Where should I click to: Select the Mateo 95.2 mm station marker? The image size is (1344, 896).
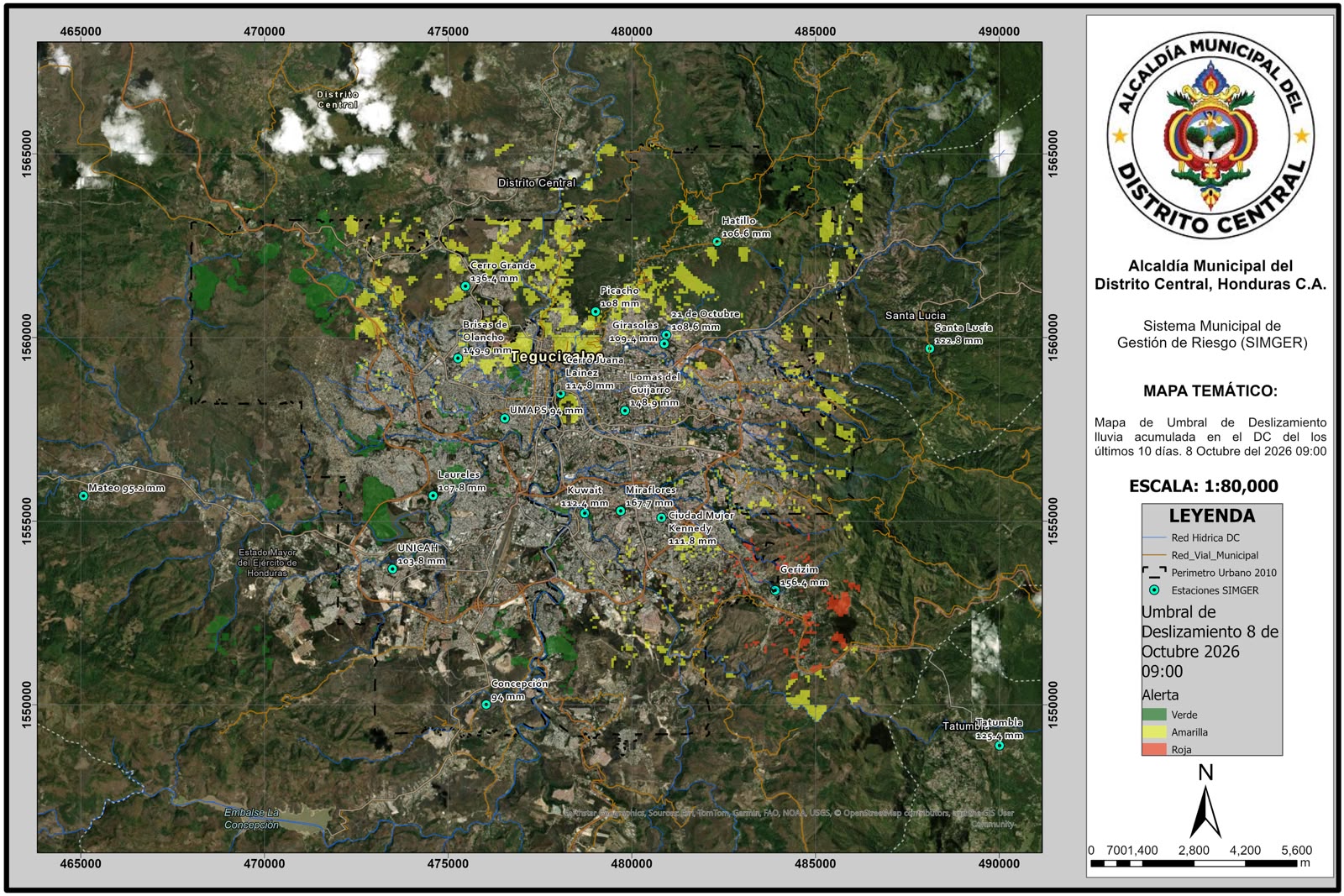point(83,496)
